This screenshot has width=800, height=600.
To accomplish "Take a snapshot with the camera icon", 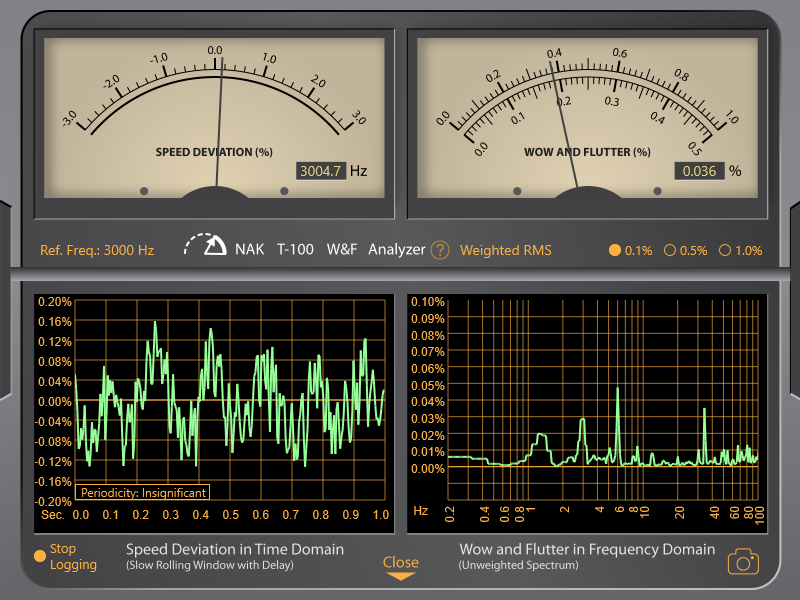I will (743, 562).
